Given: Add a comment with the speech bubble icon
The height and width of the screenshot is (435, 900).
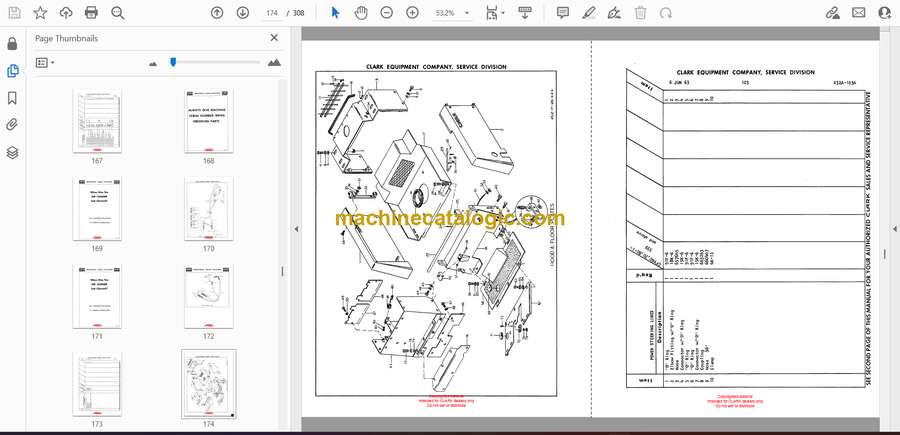Looking at the screenshot, I should pyautogui.click(x=563, y=13).
